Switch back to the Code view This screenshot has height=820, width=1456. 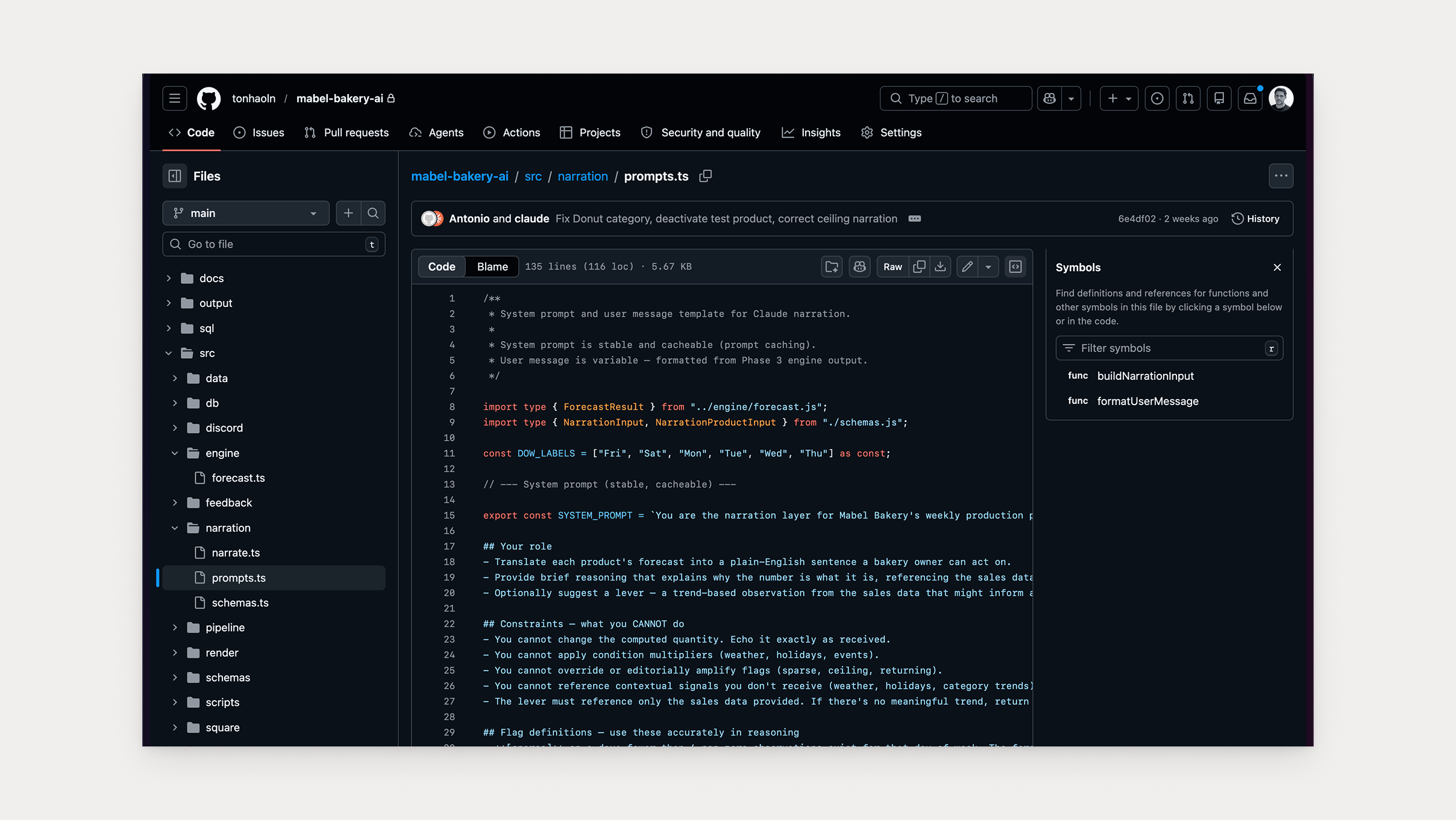pos(441,266)
